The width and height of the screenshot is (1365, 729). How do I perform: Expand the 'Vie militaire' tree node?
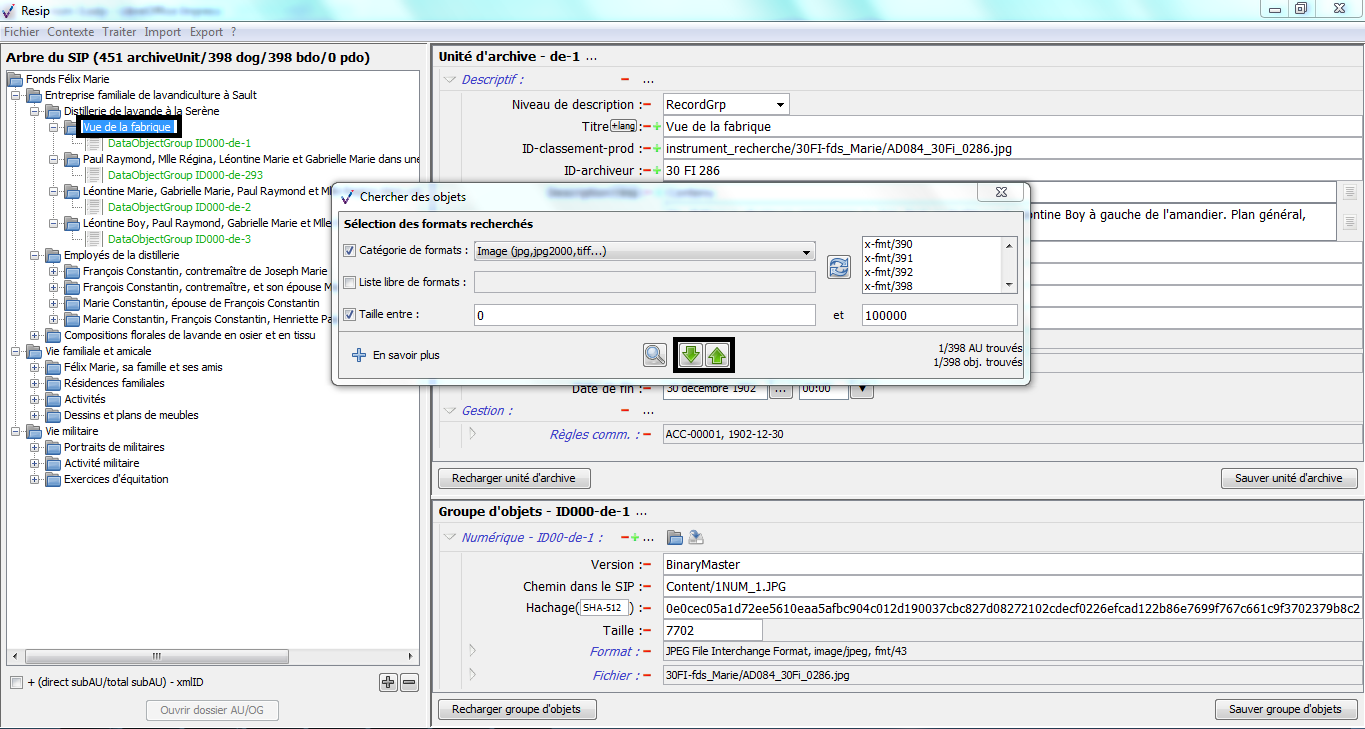pyautogui.click(x=16, y=431)
